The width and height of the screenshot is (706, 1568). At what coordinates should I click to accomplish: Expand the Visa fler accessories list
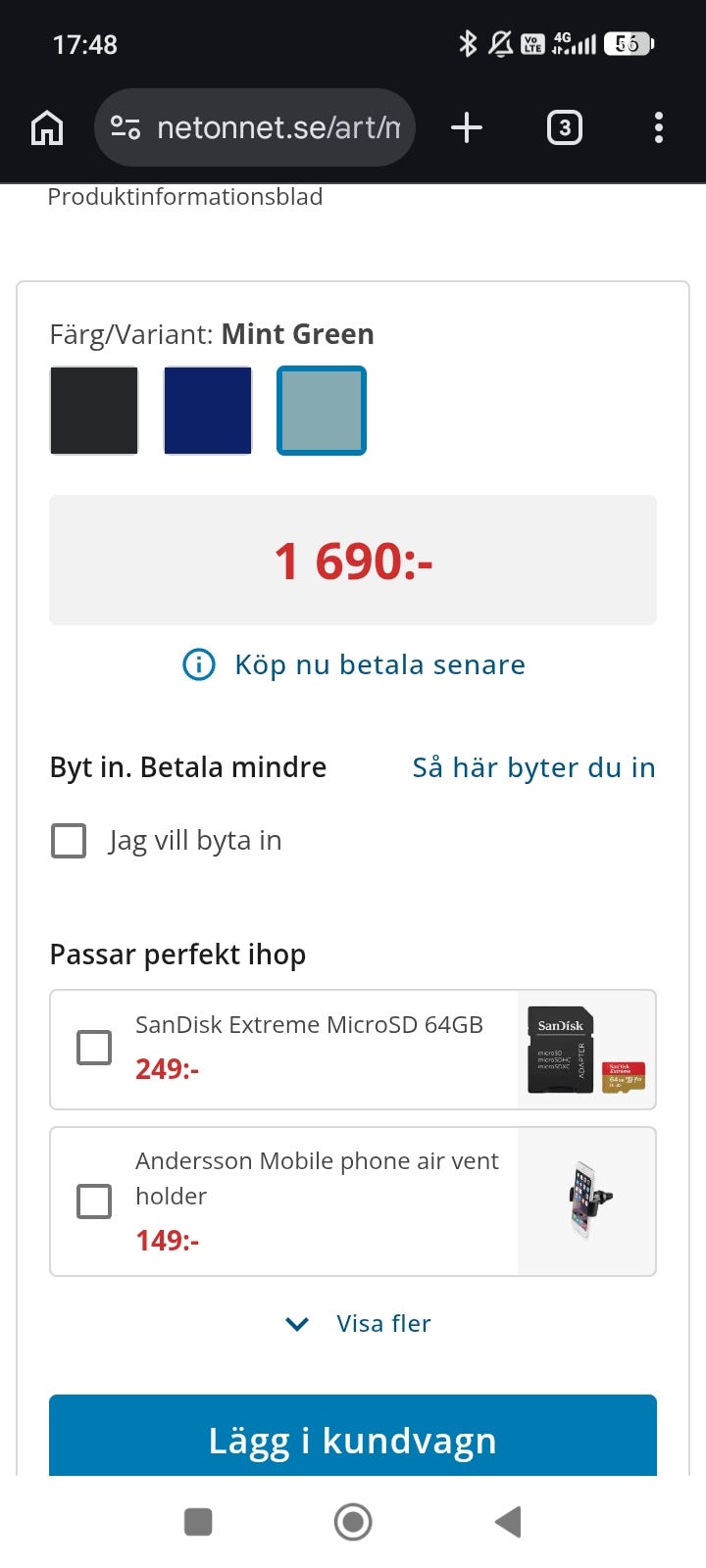(359, 1324)
